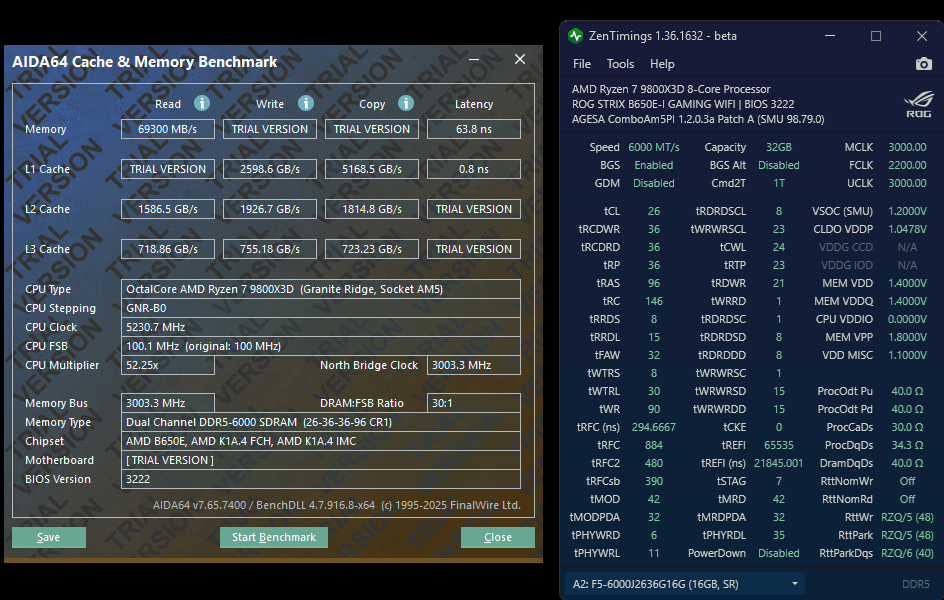Click L1 Cache Latency value 0.8 ns
The width and height of the screenshot is (944, 600).
(474, 169)
